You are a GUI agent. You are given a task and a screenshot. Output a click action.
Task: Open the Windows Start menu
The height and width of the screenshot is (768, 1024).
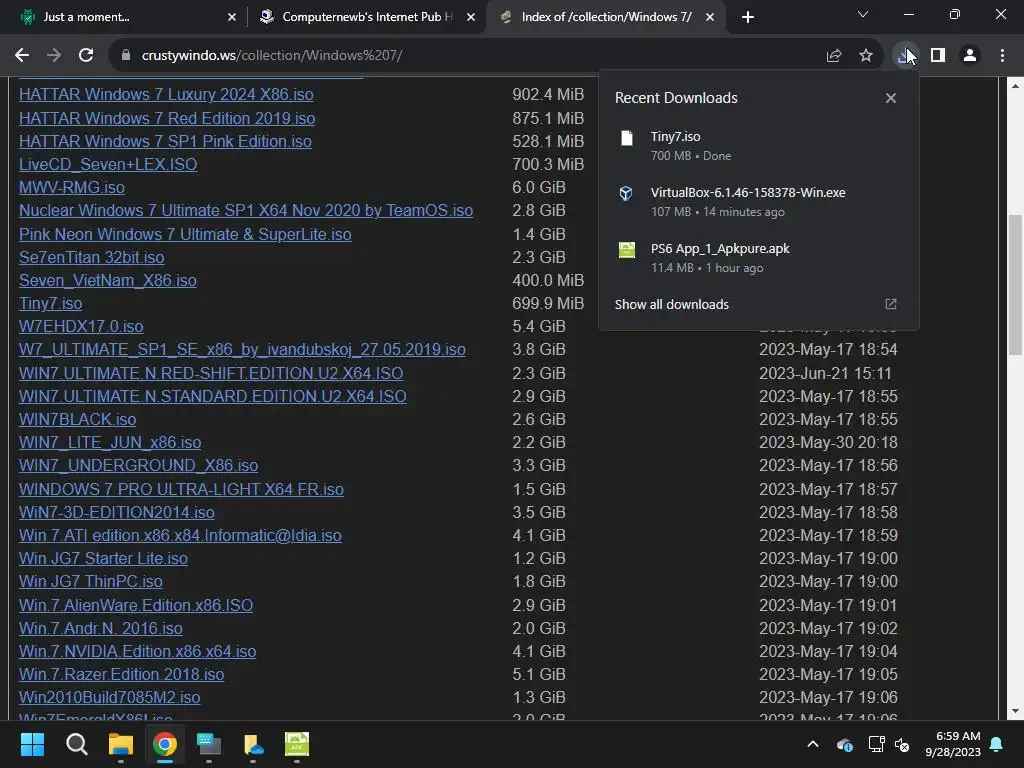(x=32, y=744)
